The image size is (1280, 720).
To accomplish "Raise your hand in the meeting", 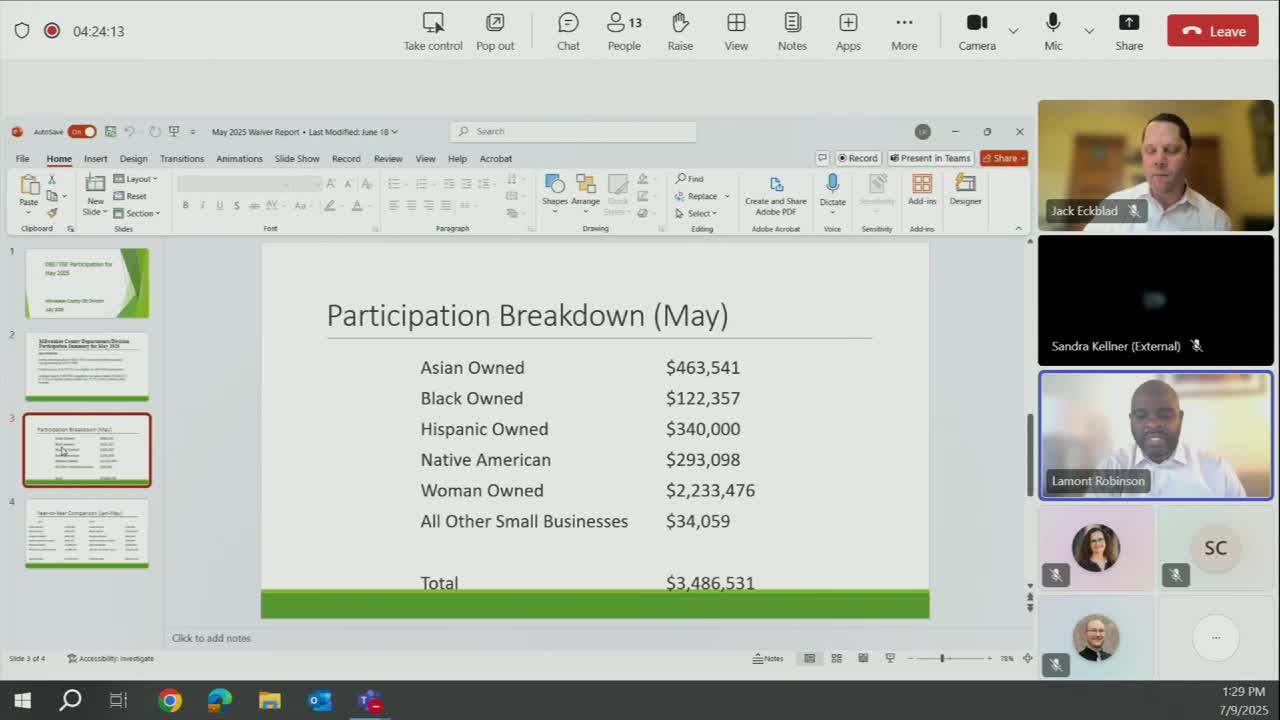I will coord(680,31).
